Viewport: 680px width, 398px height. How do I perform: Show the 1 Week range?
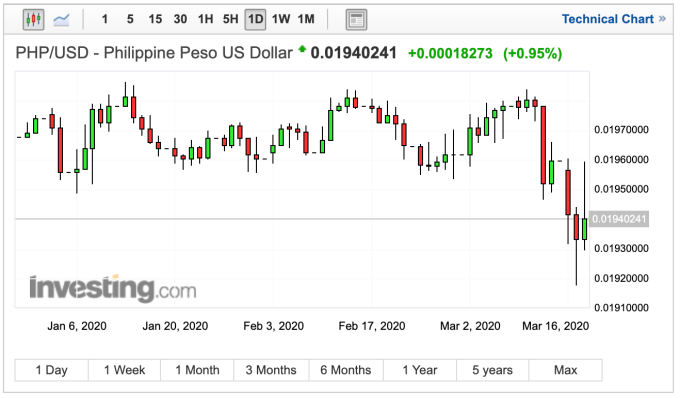pos(124,370)
